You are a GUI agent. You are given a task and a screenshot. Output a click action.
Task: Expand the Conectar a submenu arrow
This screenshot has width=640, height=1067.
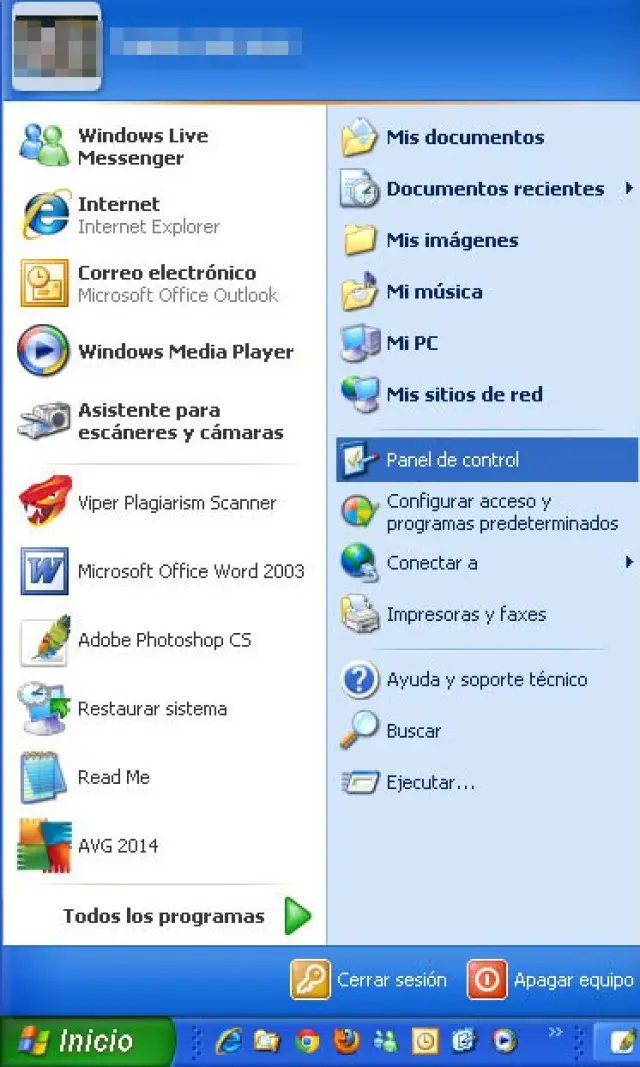coord(629,562)
